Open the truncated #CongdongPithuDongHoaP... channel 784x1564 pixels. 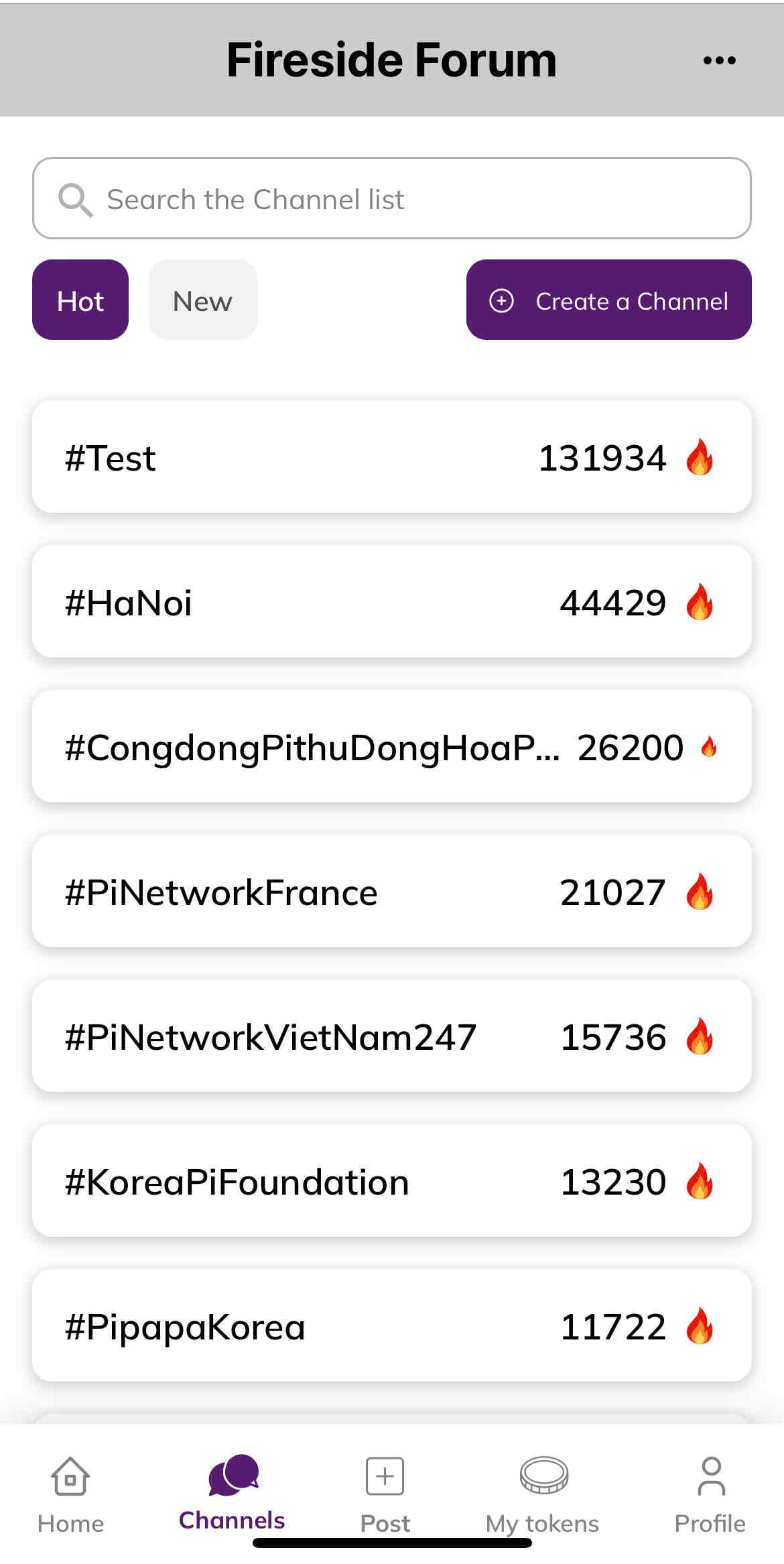click(392, 746)
